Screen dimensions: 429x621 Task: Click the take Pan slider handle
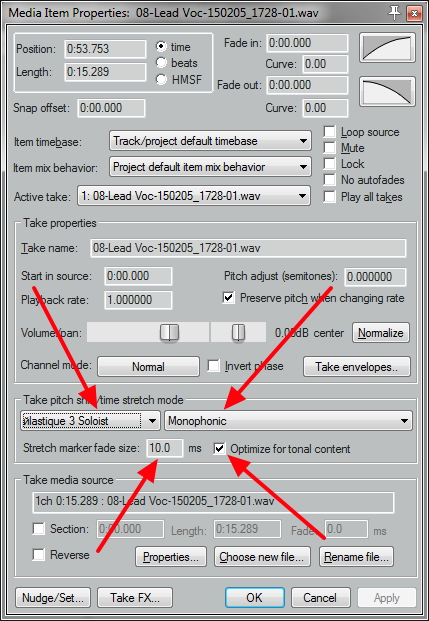click(x=238, y=332)
